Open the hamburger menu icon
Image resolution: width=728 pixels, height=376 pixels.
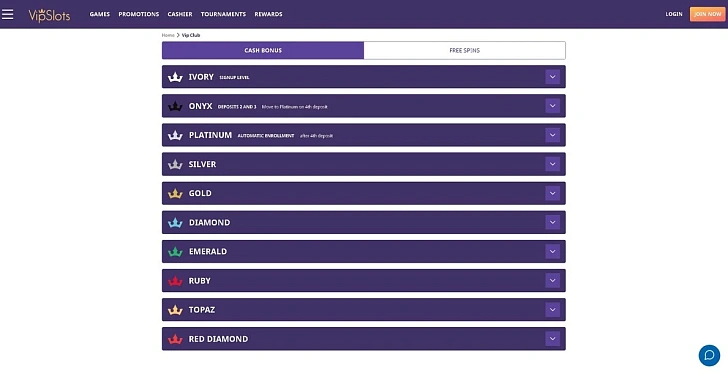[x=7, y=14]
